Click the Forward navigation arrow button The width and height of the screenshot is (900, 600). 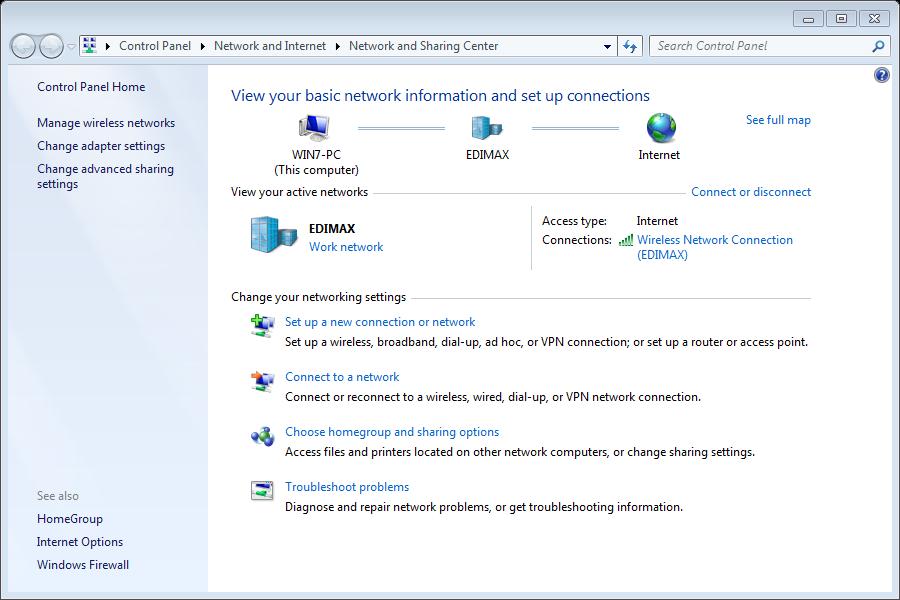(x=51, y=46)
